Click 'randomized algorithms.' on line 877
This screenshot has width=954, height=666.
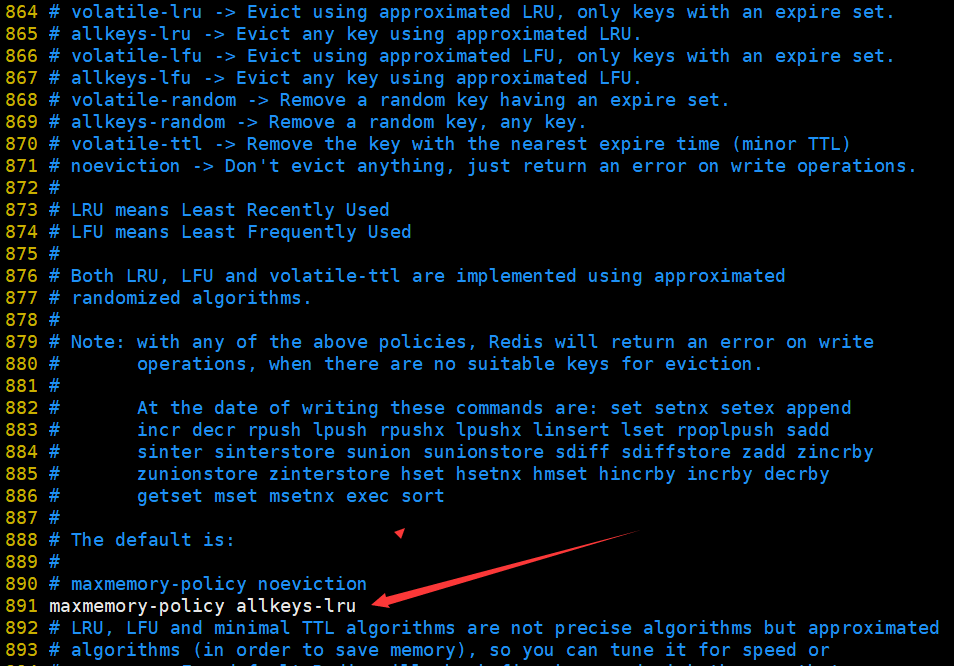tap(191, 298)
